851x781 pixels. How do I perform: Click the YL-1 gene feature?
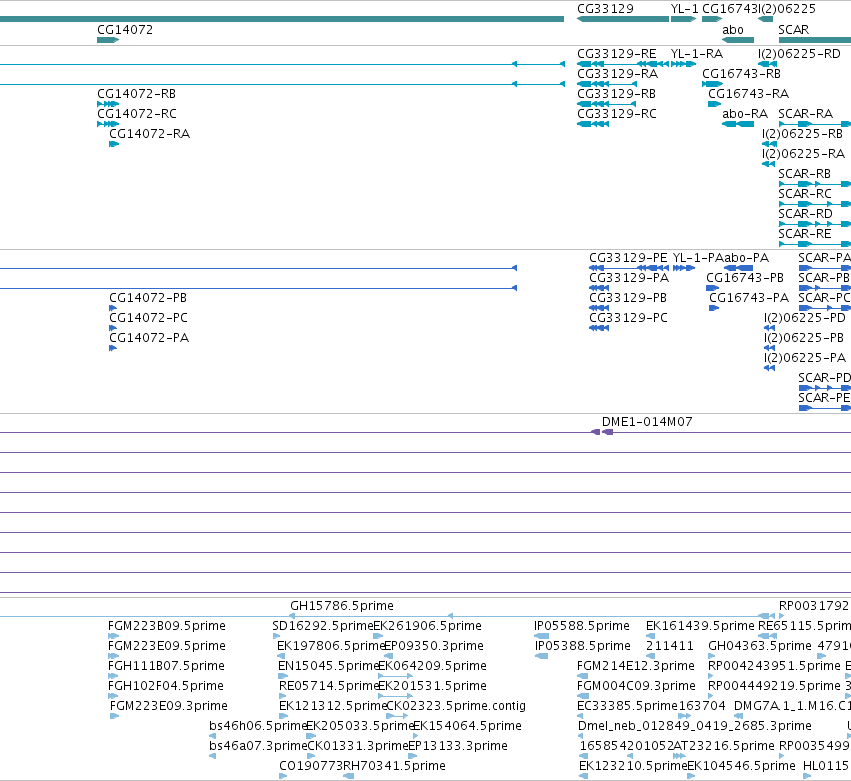tap(683, 19)
